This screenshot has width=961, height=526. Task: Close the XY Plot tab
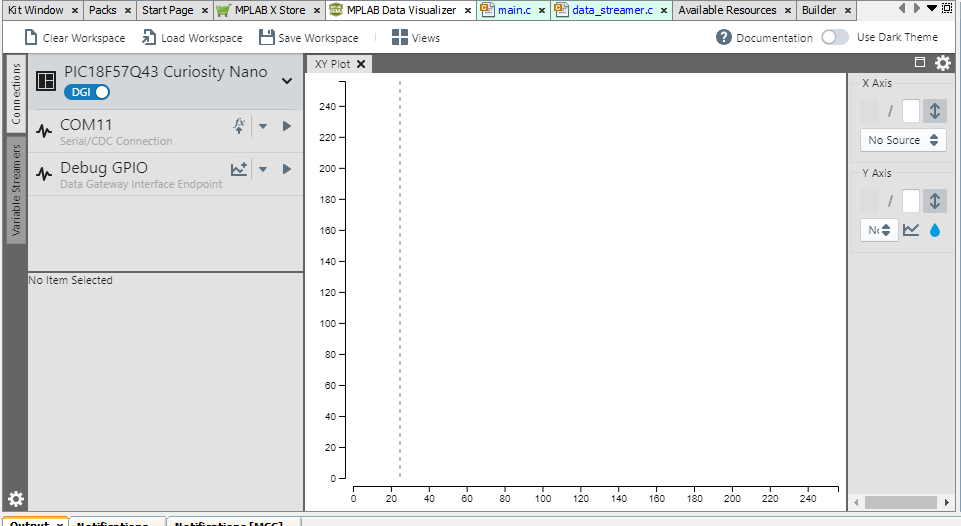tap(361, 64)
